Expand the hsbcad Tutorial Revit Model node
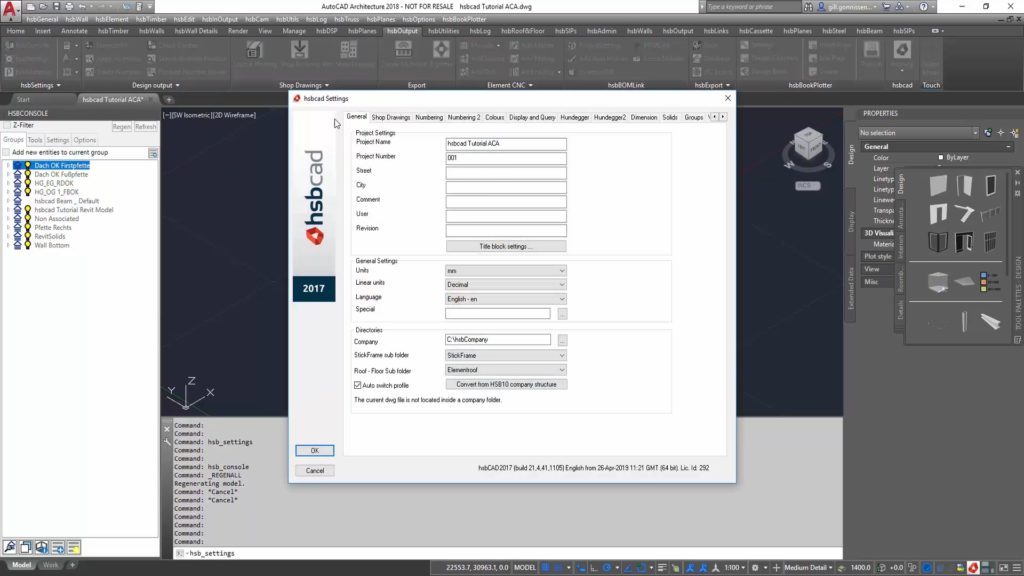Screen dimensions: 1024x576 (x=8, y=210)
